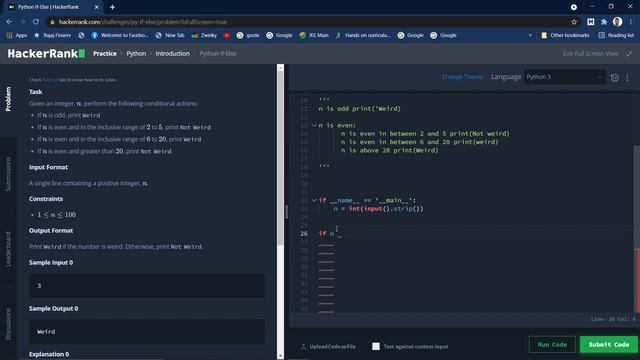
Task: Reload the page with refresh icon
Action: [36, 22]
